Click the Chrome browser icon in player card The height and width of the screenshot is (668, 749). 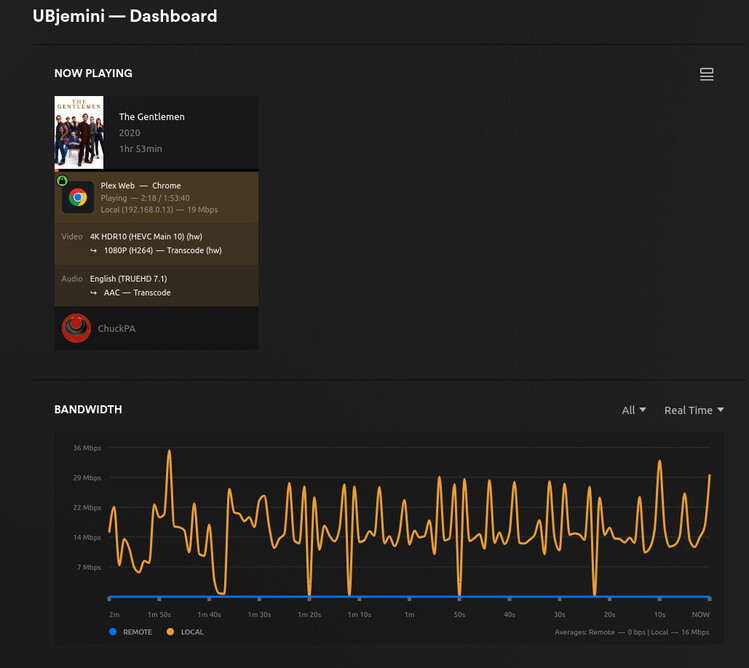pyautogui.click(x=78, y=197)
